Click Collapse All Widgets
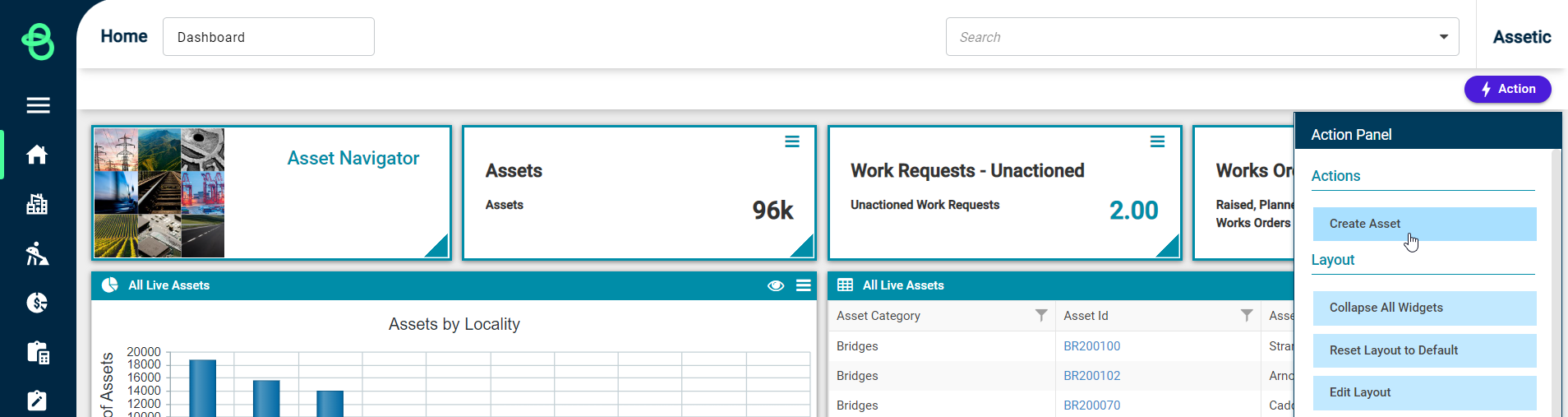The image size is (1568, 417). click(x=1424, y=308)
